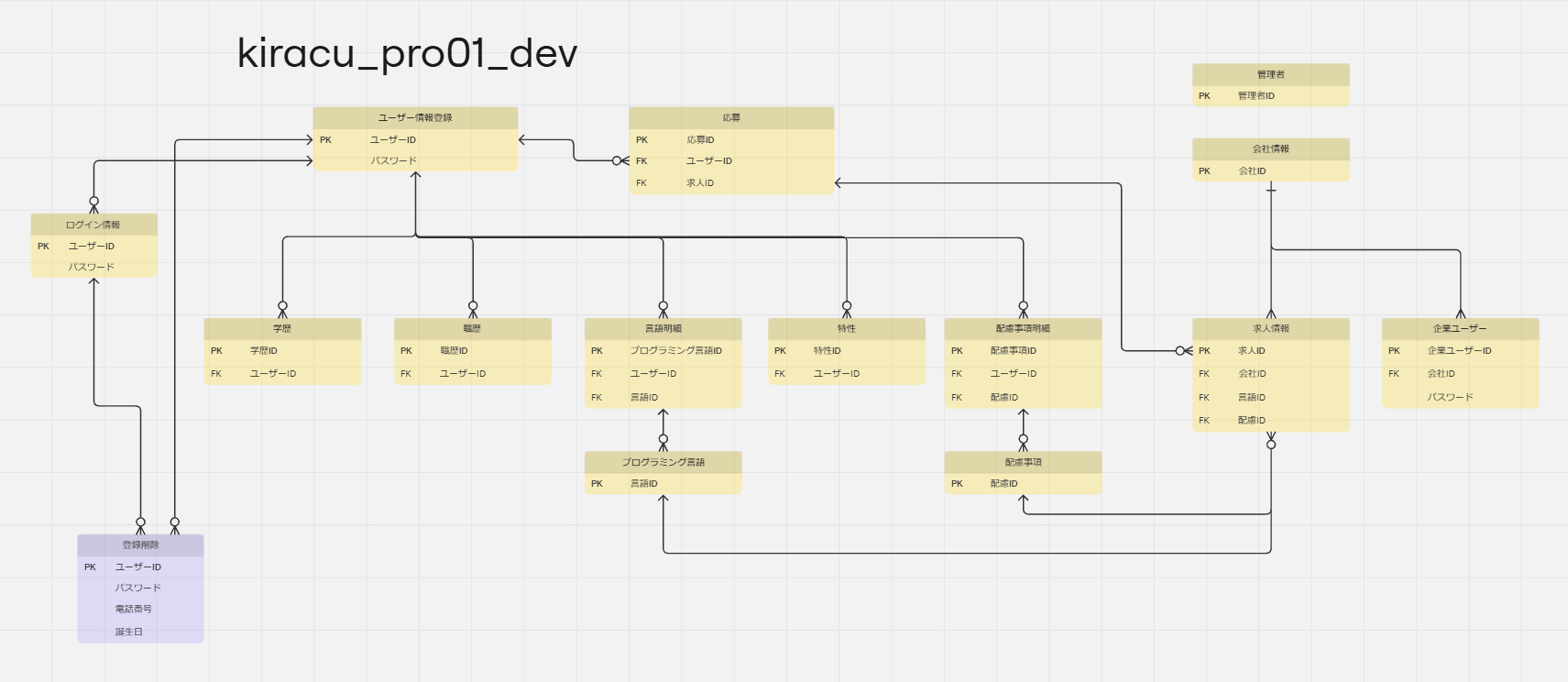Select the purple 登録削除 table header
1568x682 pixels.
pyautogui.click(x=140, y=544)
